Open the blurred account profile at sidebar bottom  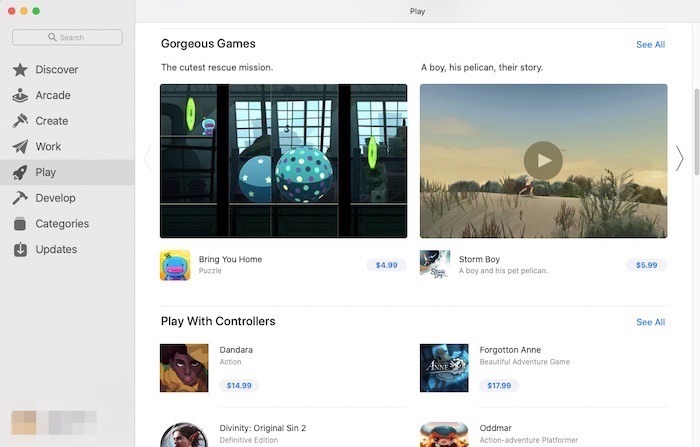(54, 423)
